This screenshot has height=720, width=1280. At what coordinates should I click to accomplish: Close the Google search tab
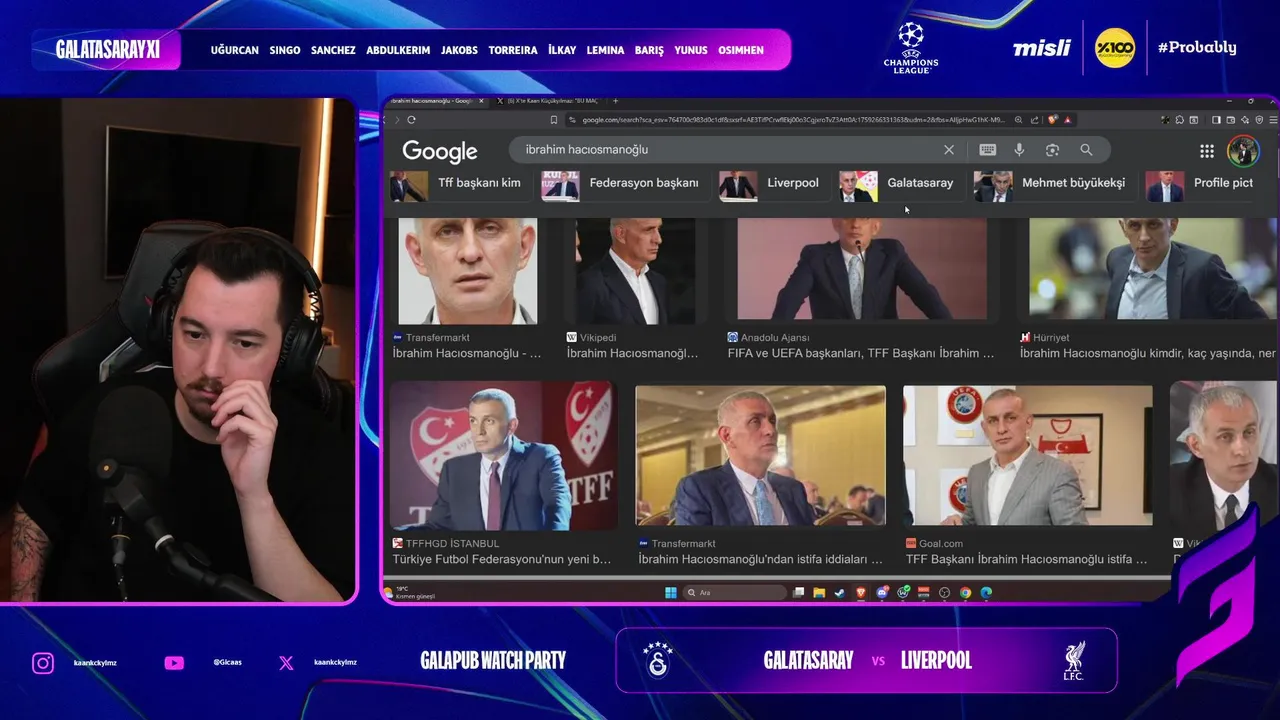click(481, 101)
